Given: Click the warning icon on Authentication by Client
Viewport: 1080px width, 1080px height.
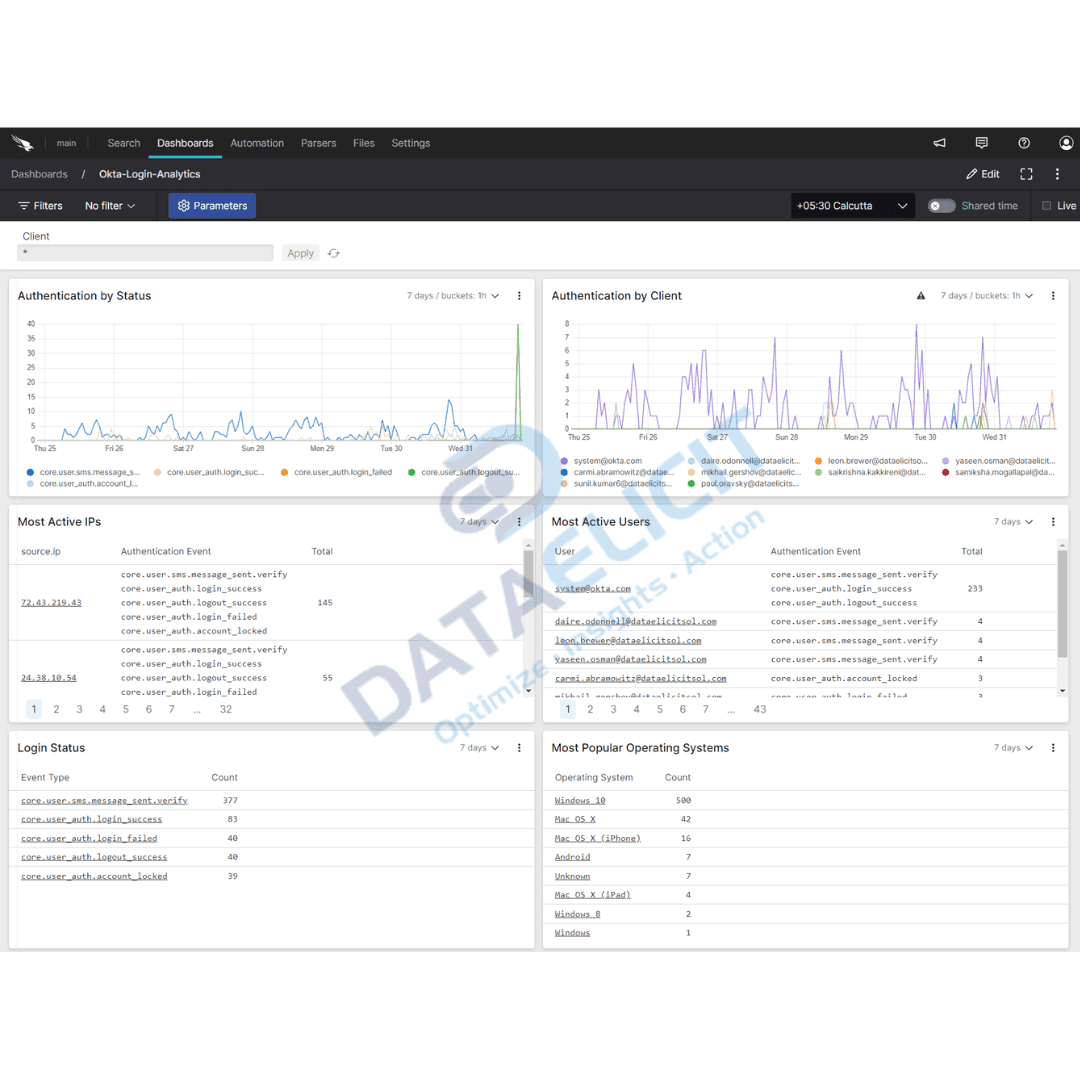Looking at the screenshot, I should [920, 296].
